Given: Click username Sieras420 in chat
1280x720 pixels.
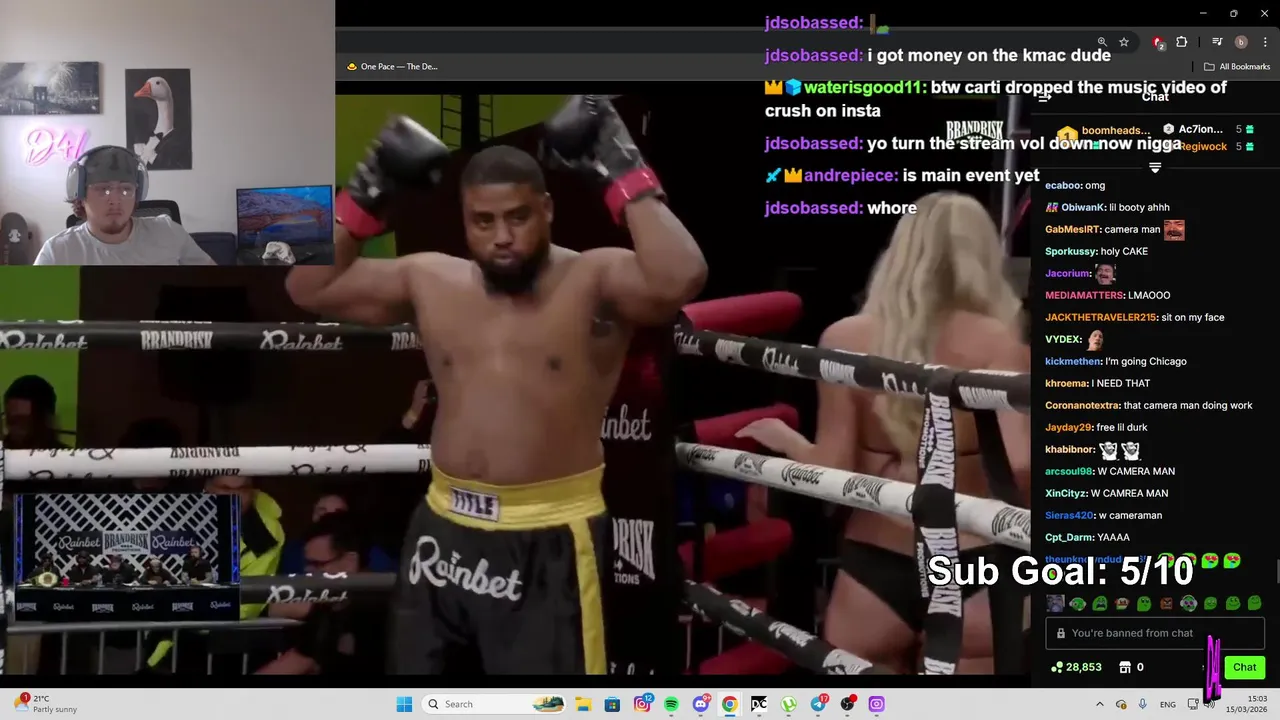Looking at the screenshot, I should (1069, 515).
